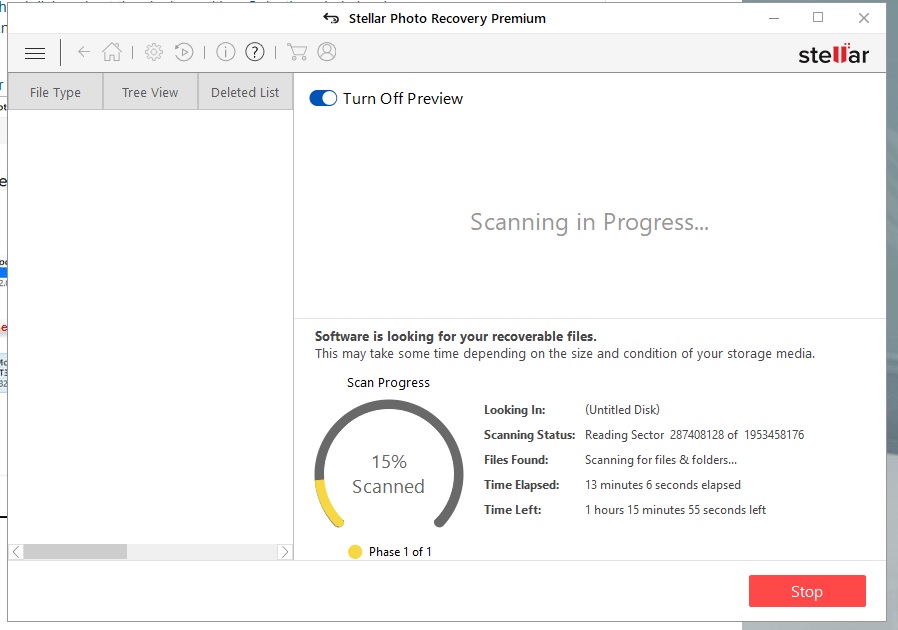Viewport: 898px width, 630px height.
Task: Click the 'Scanning in Progress...' text
Action: tap(589, 223)
